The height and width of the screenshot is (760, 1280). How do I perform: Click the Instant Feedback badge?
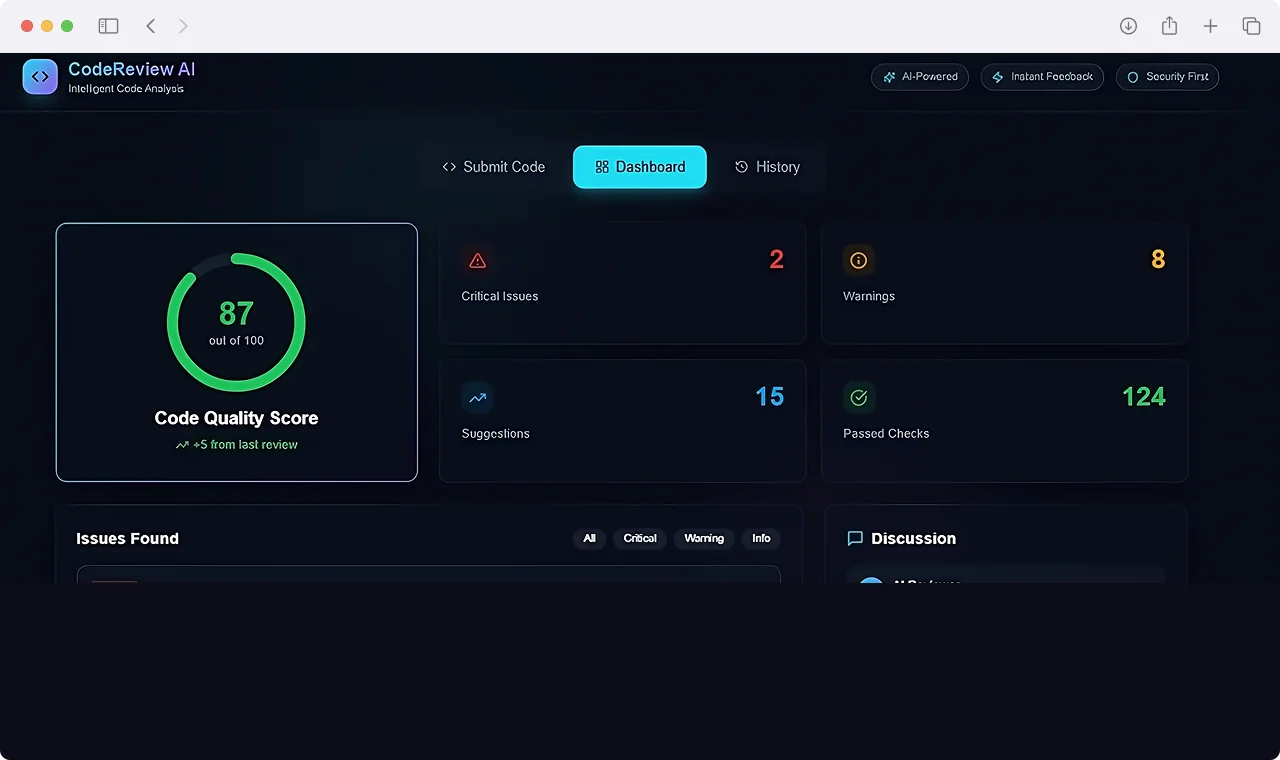point(1042,77)
